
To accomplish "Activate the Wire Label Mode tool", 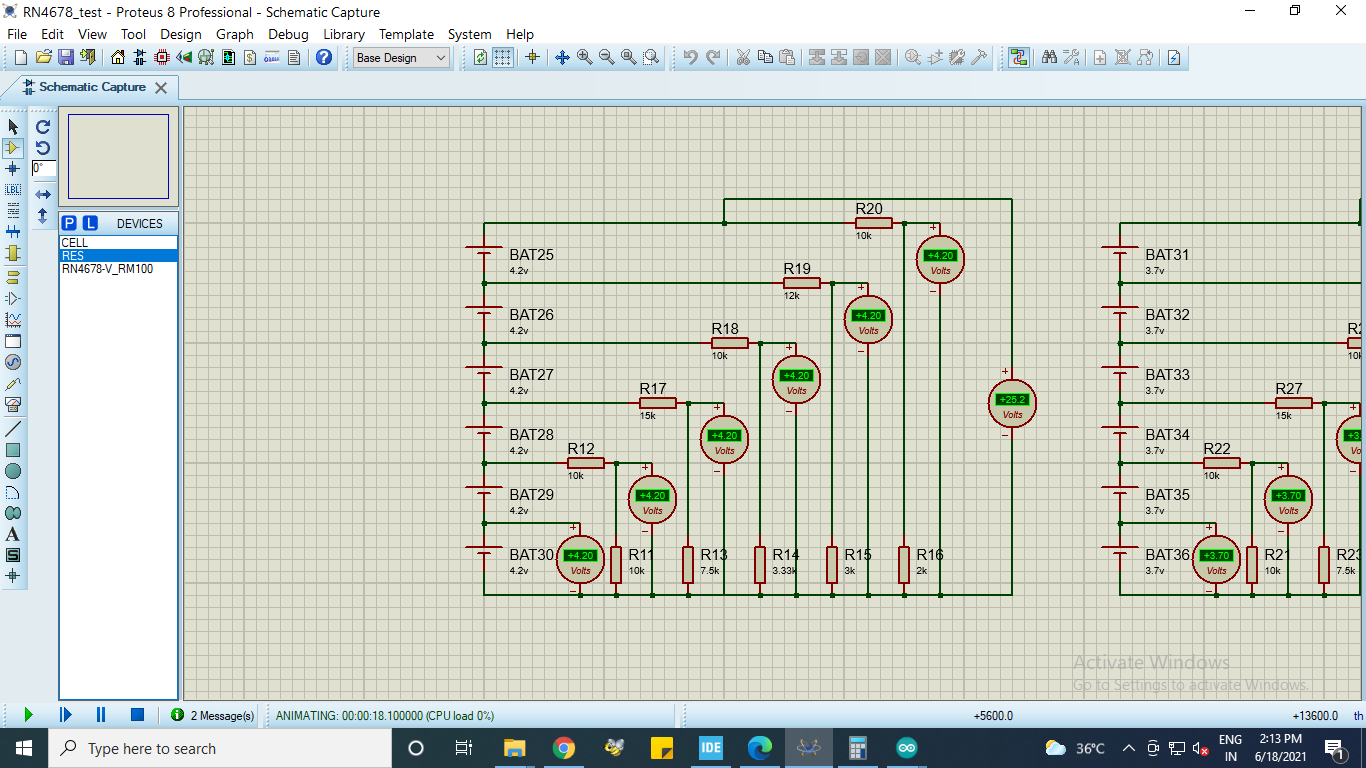I will (13, 189).
